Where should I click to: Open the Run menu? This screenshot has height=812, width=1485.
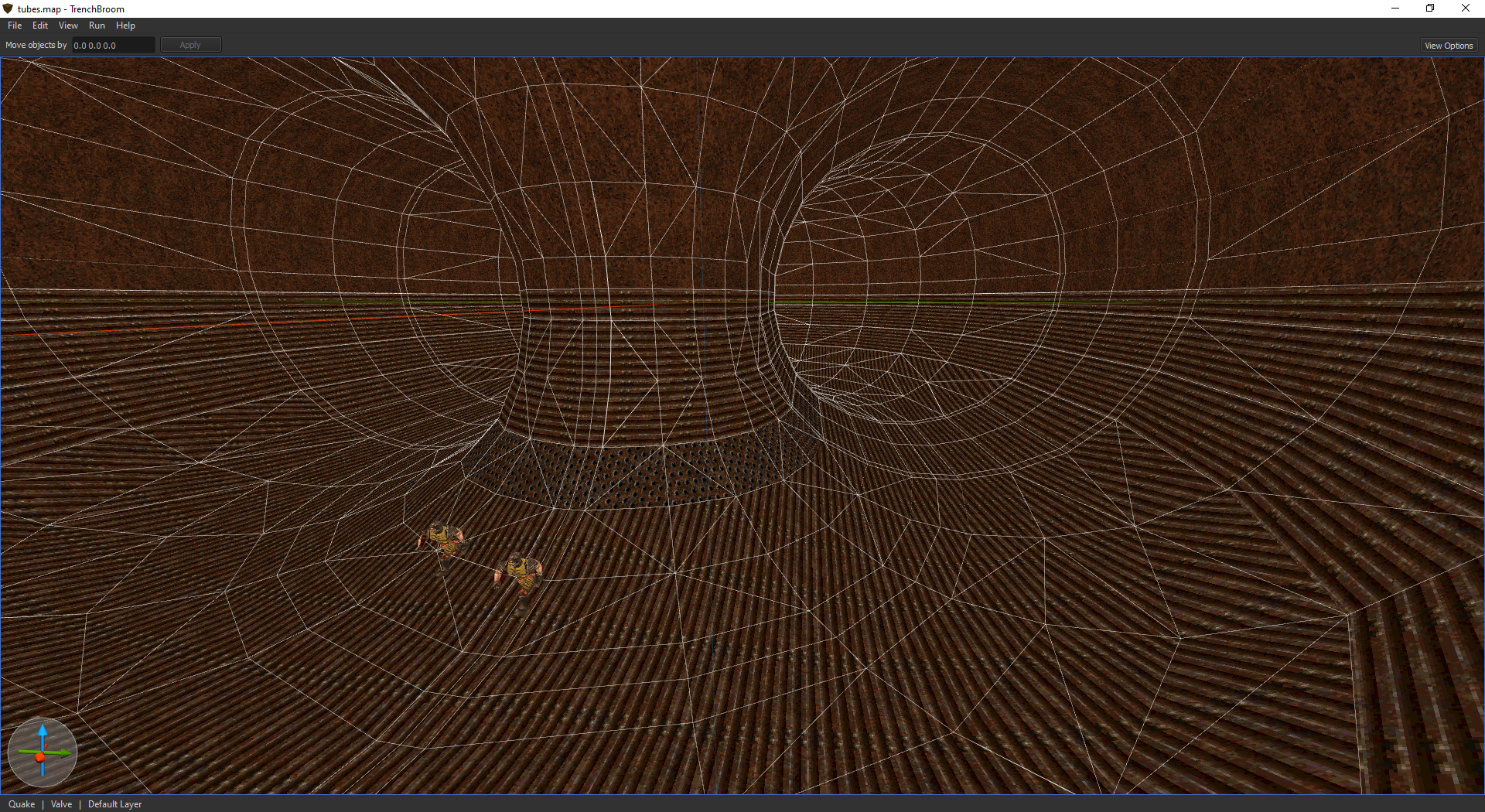[x=97, y=26]
